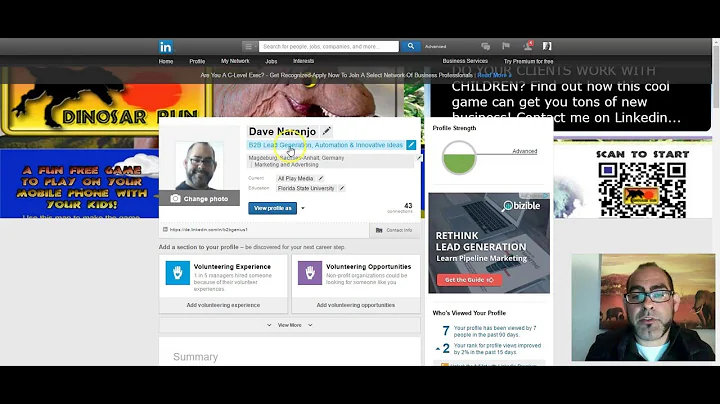This screenshot has height=404, width=720.
Task: Open the add connections icon
Action: (x=527, y=46)
